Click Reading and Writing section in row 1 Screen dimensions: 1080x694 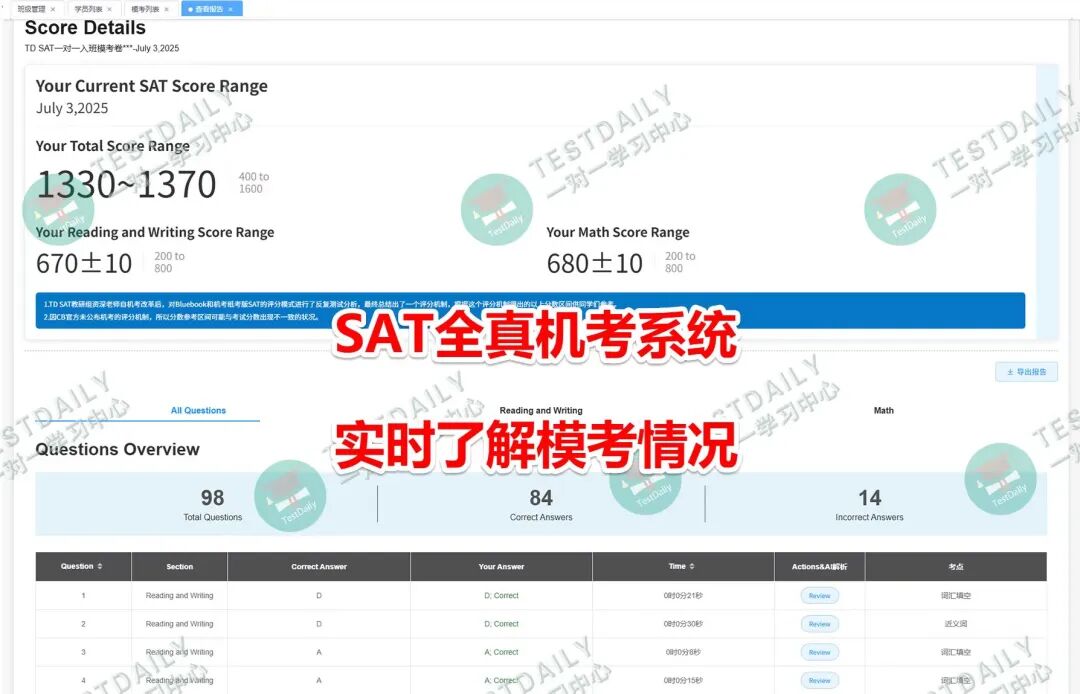(x=179, y=596)
